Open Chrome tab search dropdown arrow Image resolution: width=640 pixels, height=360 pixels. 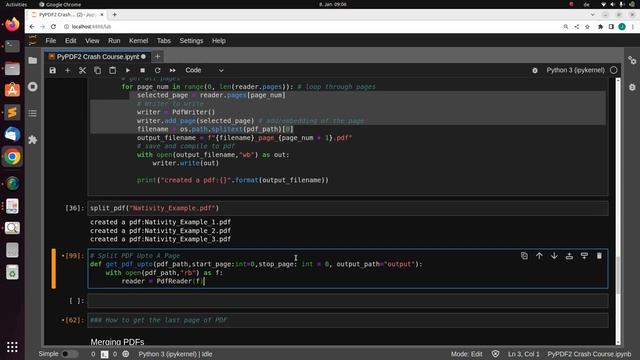[593, 15]
